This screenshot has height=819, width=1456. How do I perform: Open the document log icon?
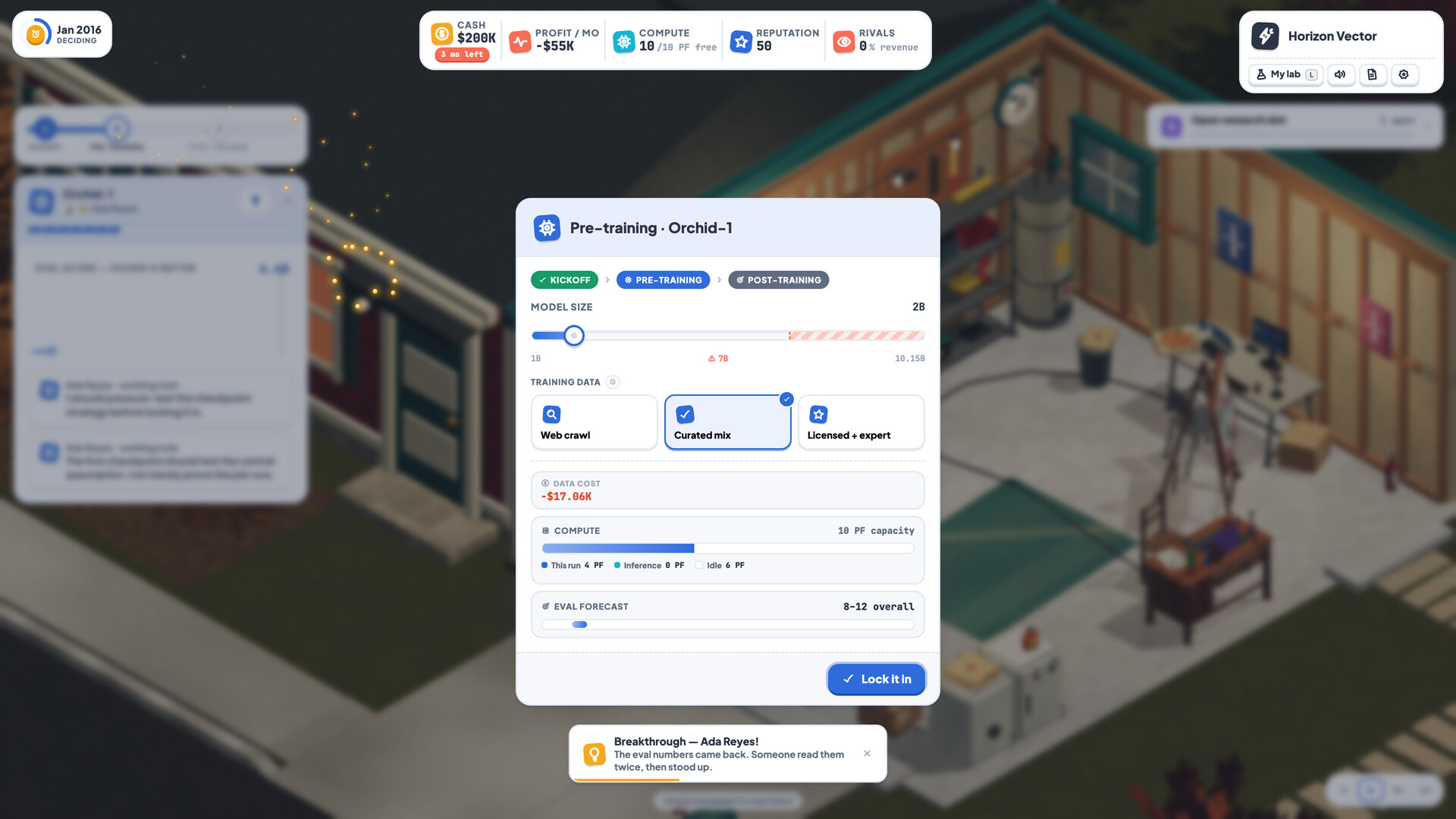click(1372, 74)
